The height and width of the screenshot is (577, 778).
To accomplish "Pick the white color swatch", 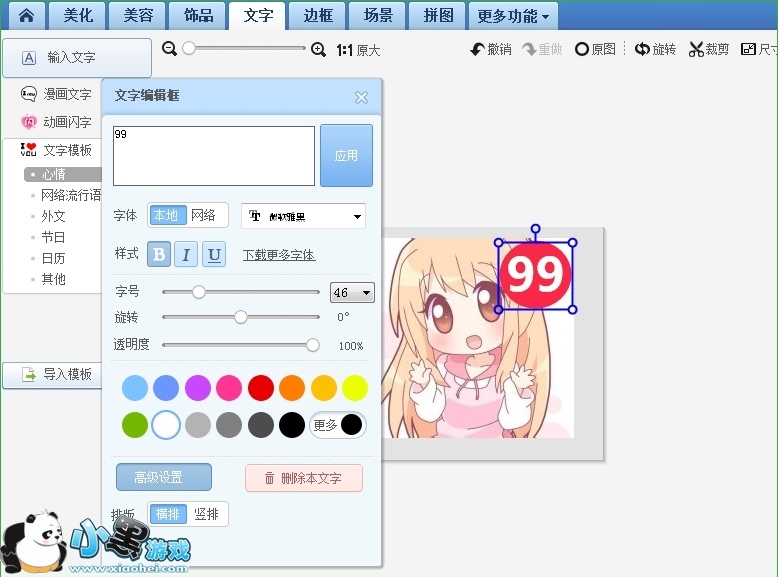I will (x=166, y=425).
